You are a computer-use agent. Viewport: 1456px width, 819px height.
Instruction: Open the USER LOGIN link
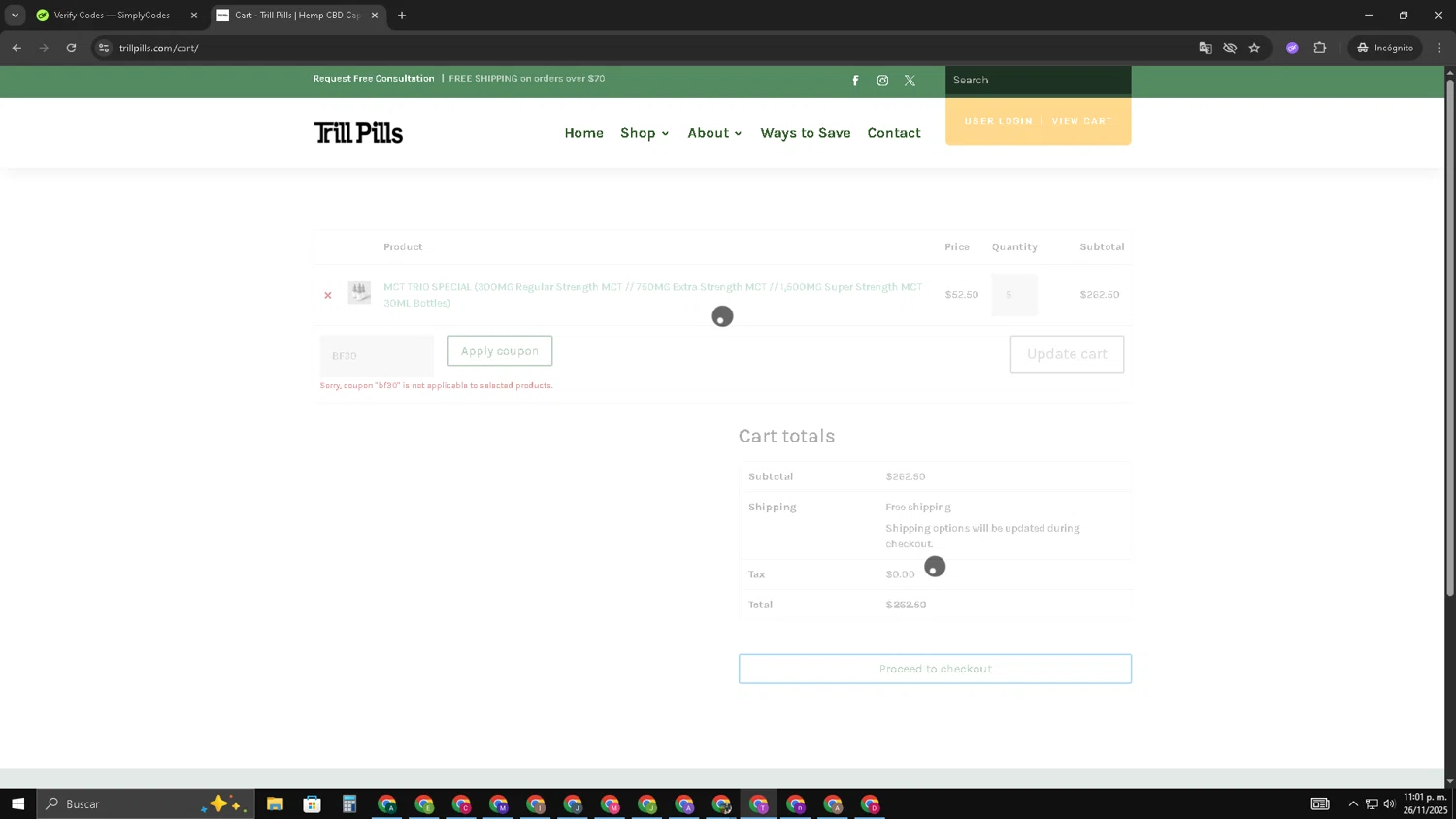998,121
